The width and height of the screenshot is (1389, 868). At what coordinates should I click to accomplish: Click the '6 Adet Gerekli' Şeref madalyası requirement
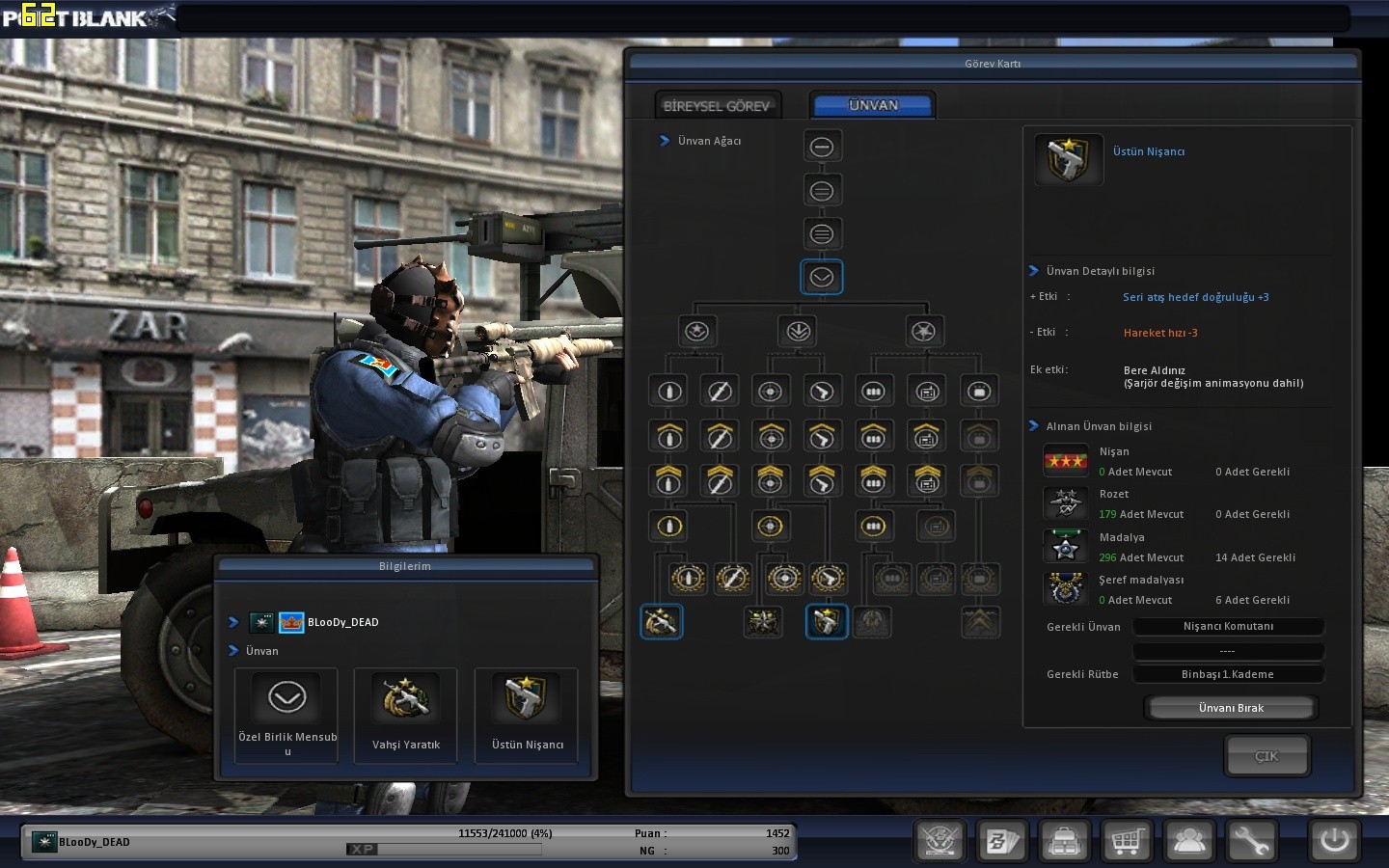click(1252, 600)
